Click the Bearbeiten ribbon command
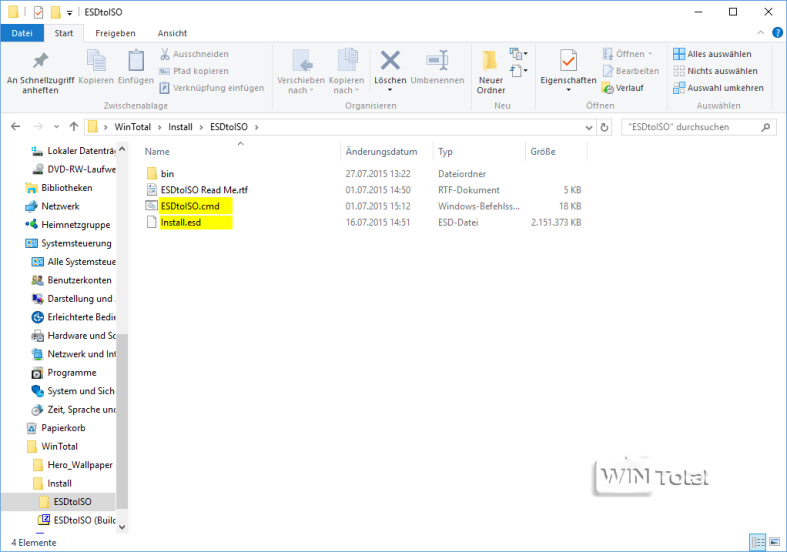Viewport: 787px width, 552px height. pyautogui.click(x=631, y=71)
